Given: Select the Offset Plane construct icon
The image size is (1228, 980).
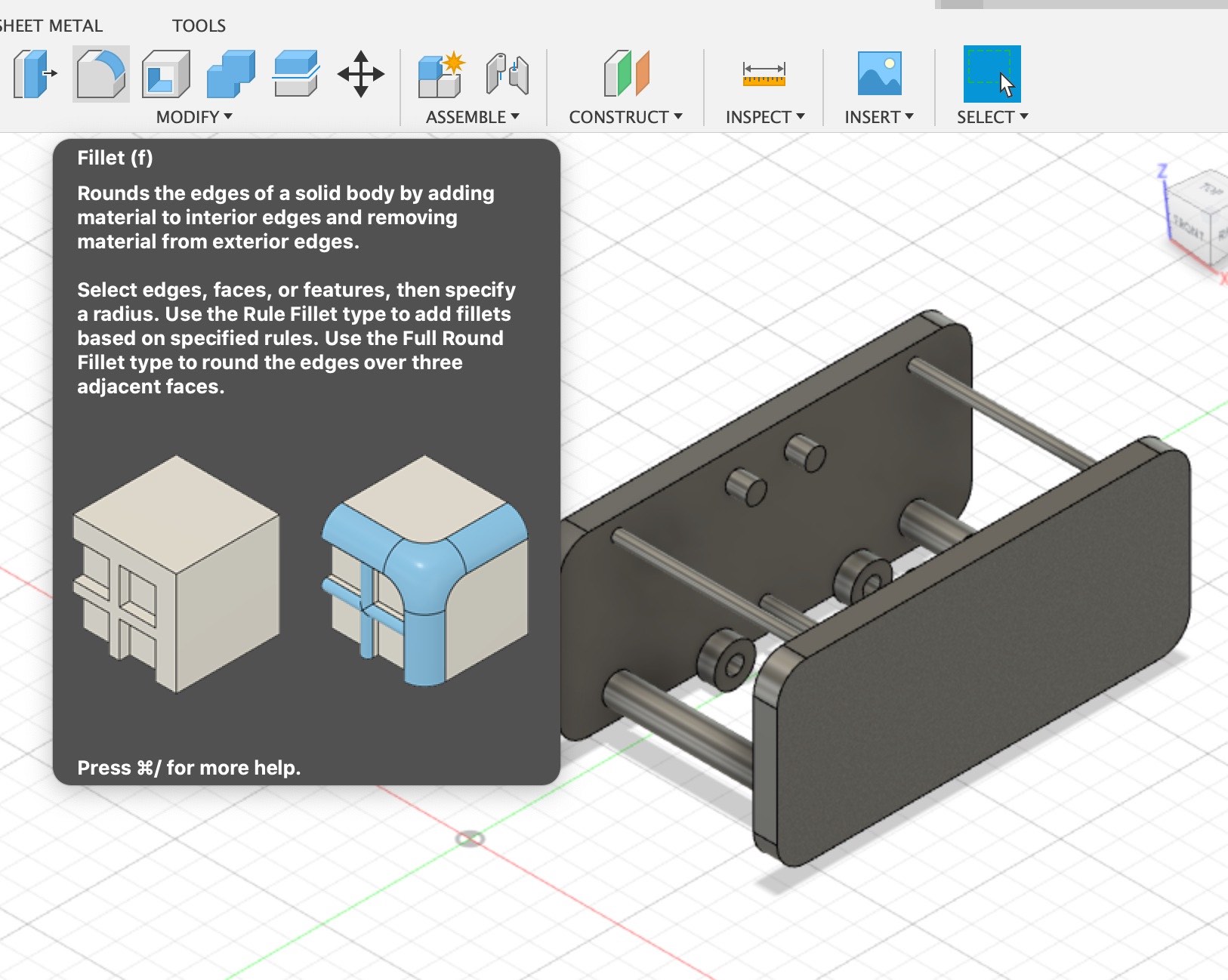Looking at the screenshot, I should [626, 73].
